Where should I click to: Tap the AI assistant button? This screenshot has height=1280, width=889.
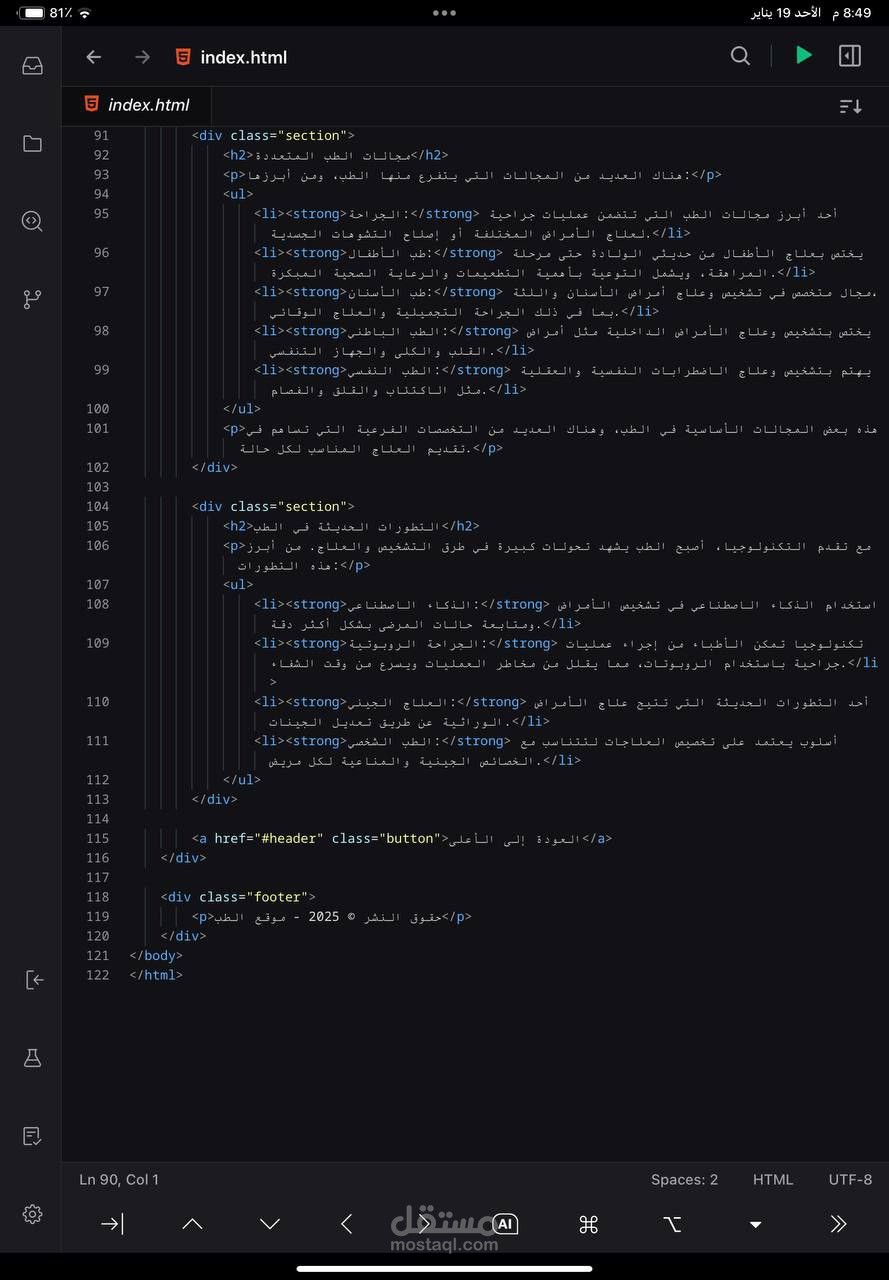tap(506, 1224)
